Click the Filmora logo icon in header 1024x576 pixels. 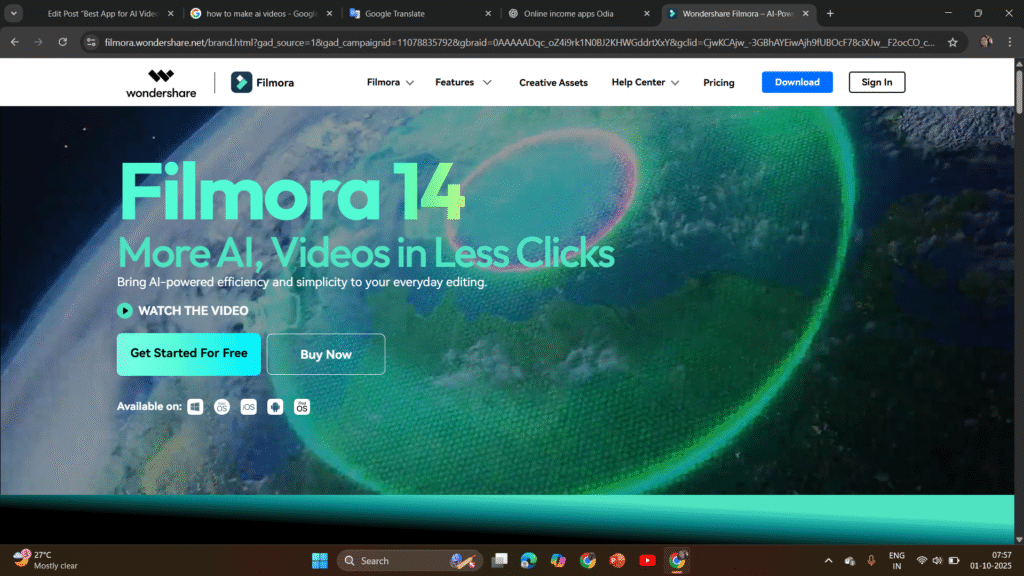pos(242,82)
